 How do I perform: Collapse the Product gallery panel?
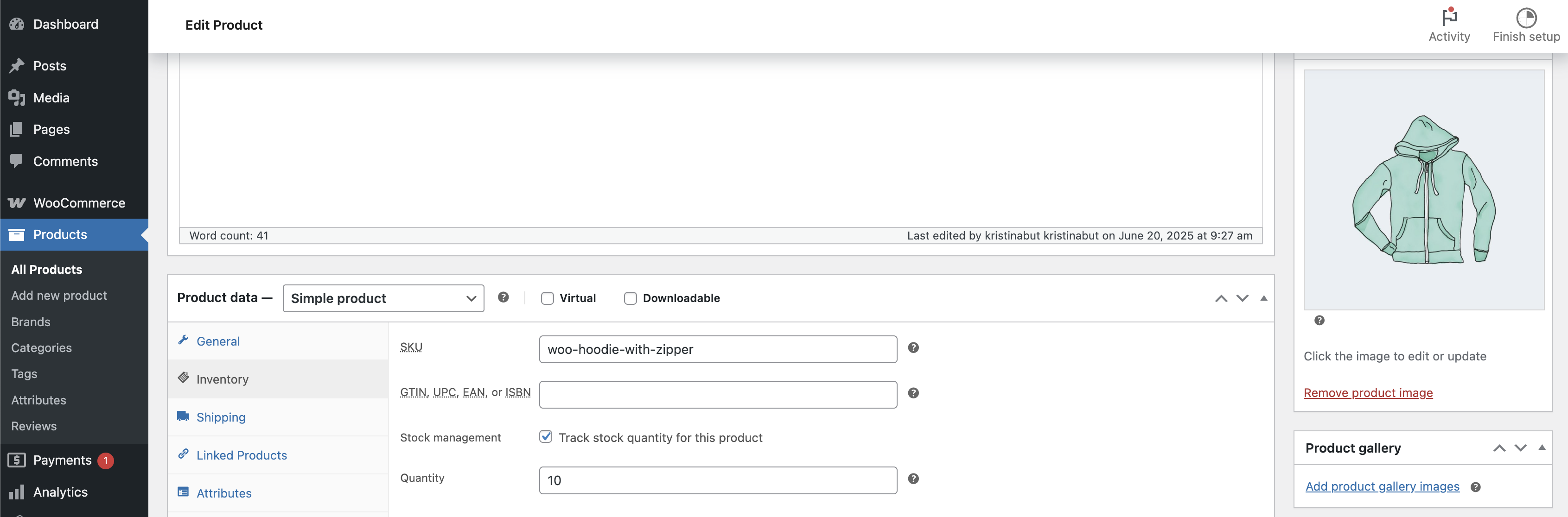[1542, 448]
